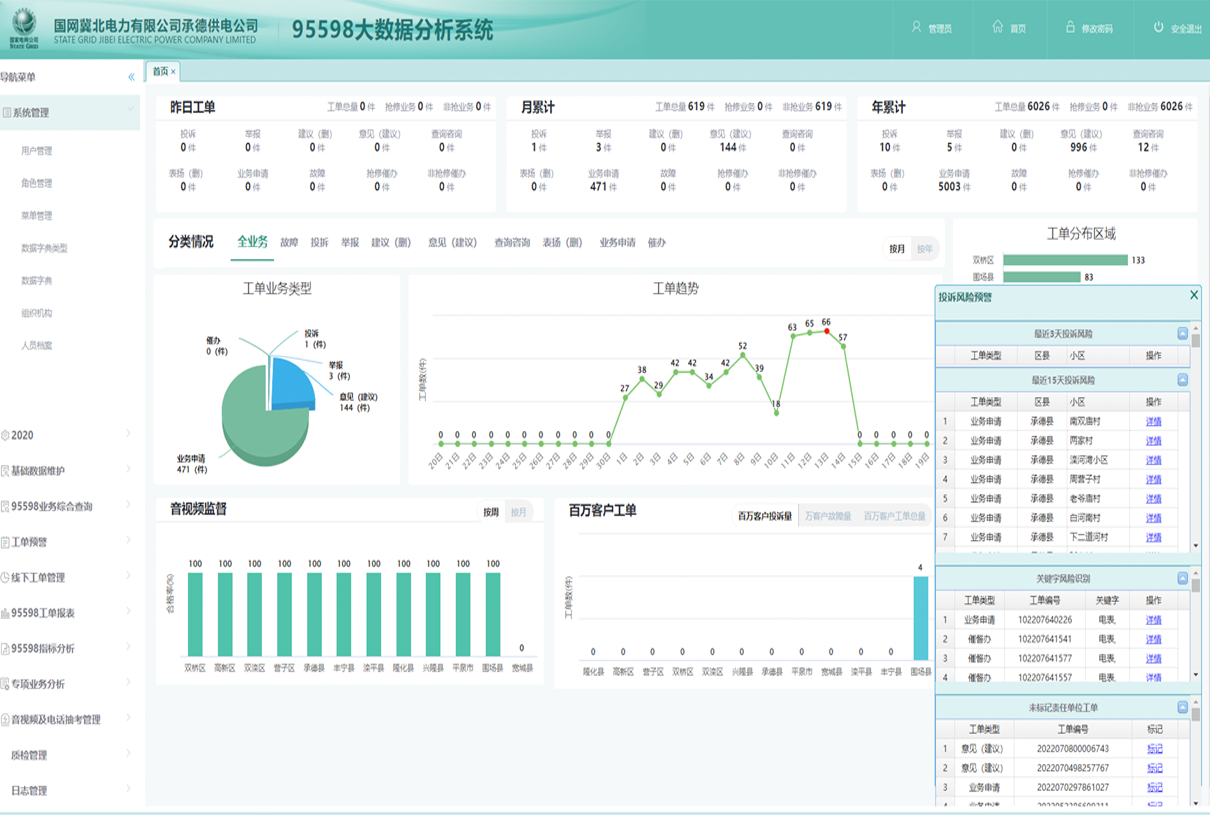
Task: Expand 95598指标分析 menu
Action: (70, 648)
